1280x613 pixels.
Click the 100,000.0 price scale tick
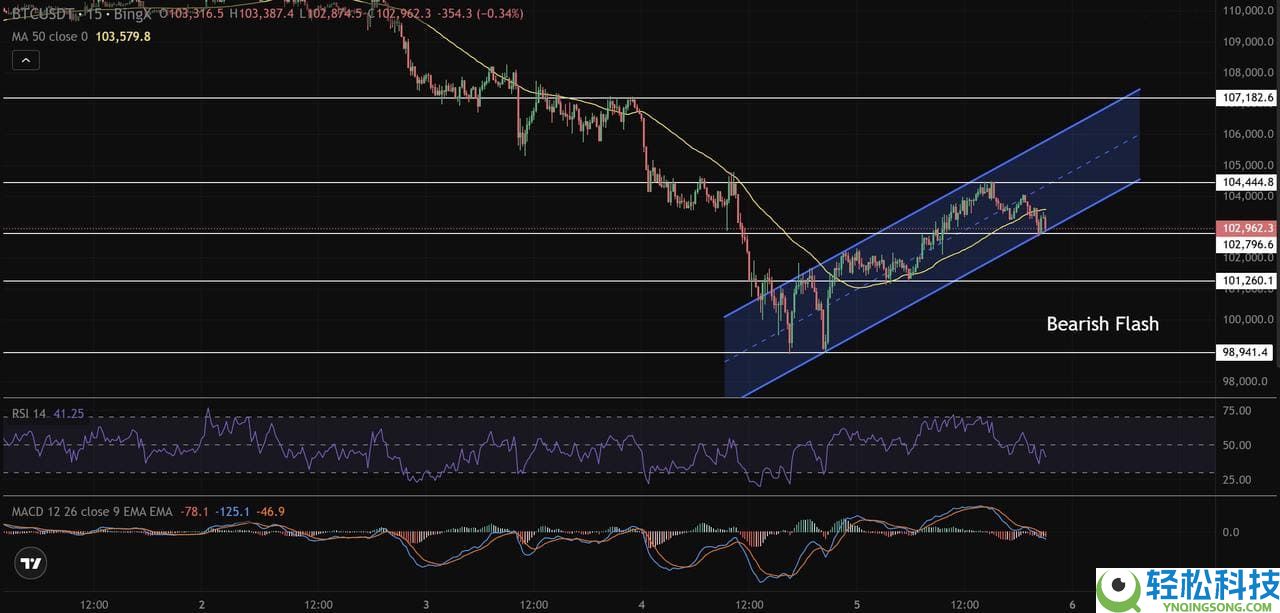pos(1246,319)
